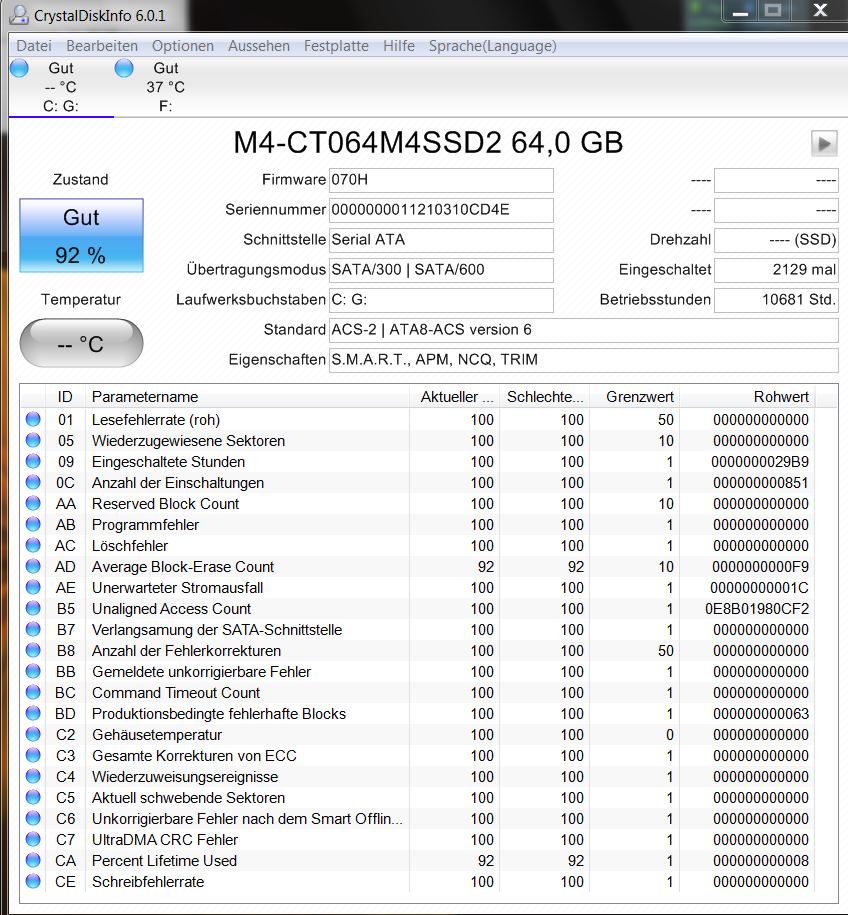848x915 pixels.
Task: Click the Grenzwert column header
Action: (635, 397)
